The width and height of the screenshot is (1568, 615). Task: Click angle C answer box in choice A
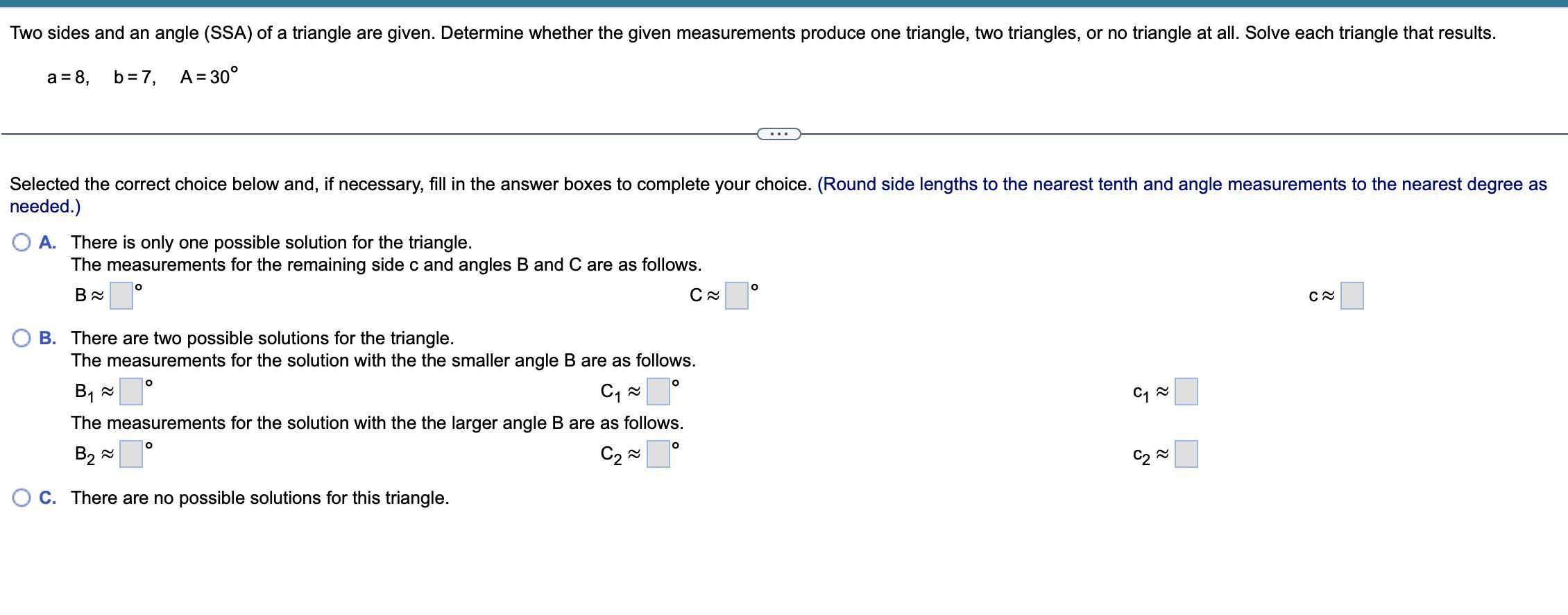point(736,296)
